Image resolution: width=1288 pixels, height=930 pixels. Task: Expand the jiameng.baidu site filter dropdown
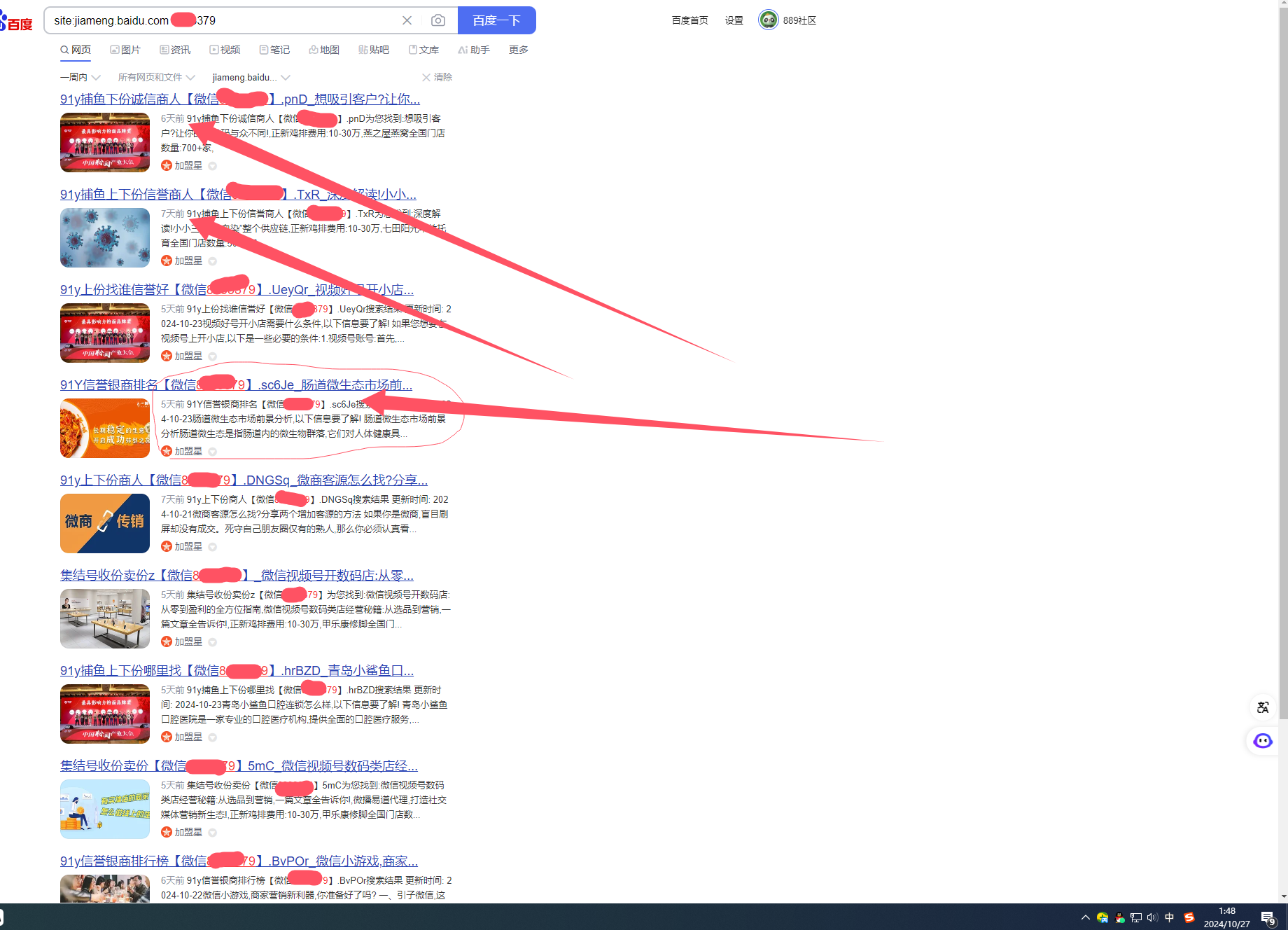(x=251, y=77)
